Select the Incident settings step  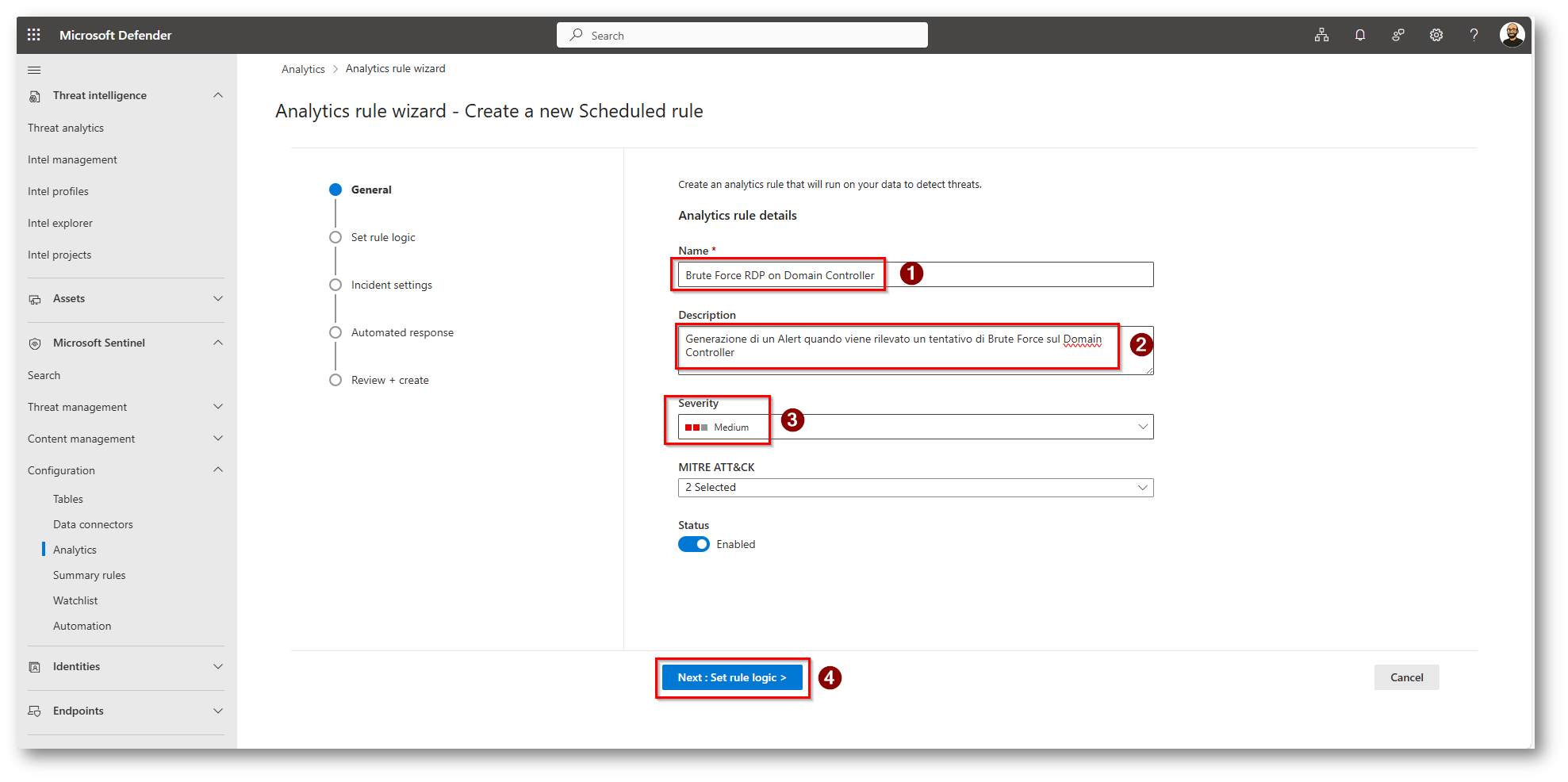391,285
